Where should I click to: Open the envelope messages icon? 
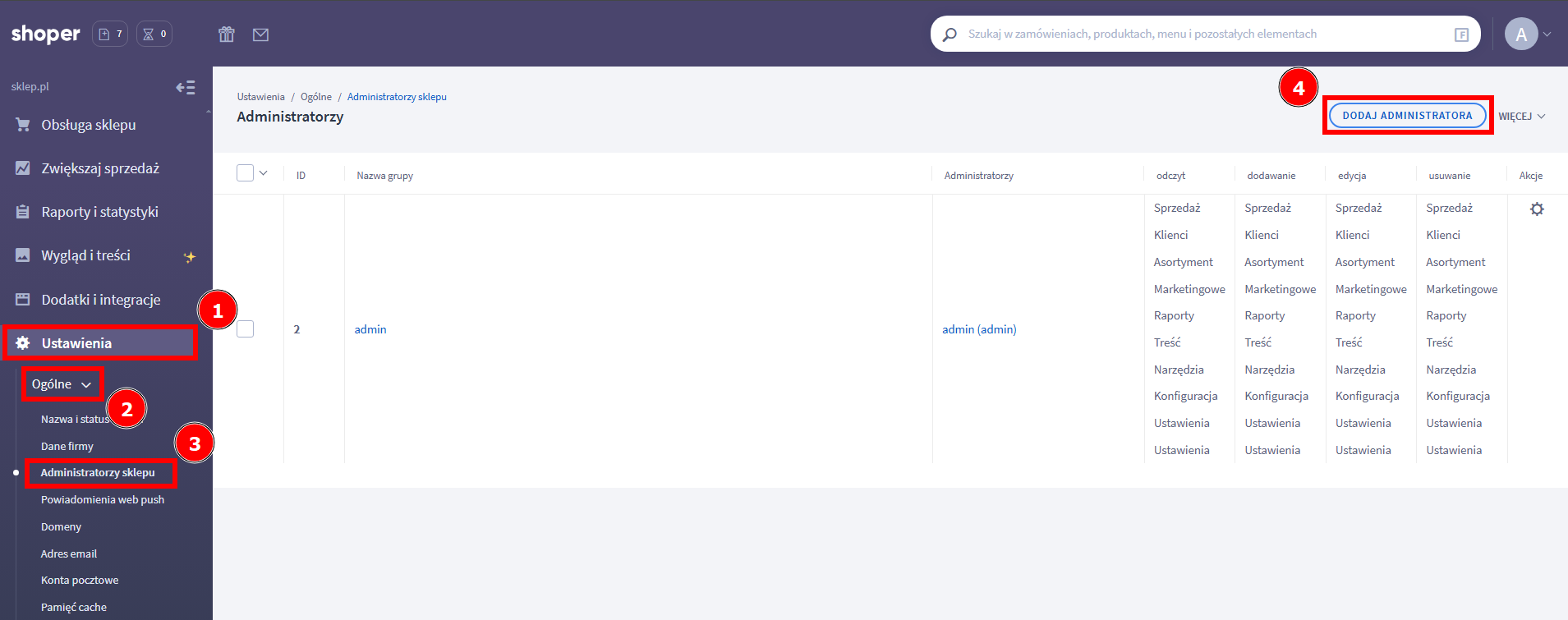point(260,34)
